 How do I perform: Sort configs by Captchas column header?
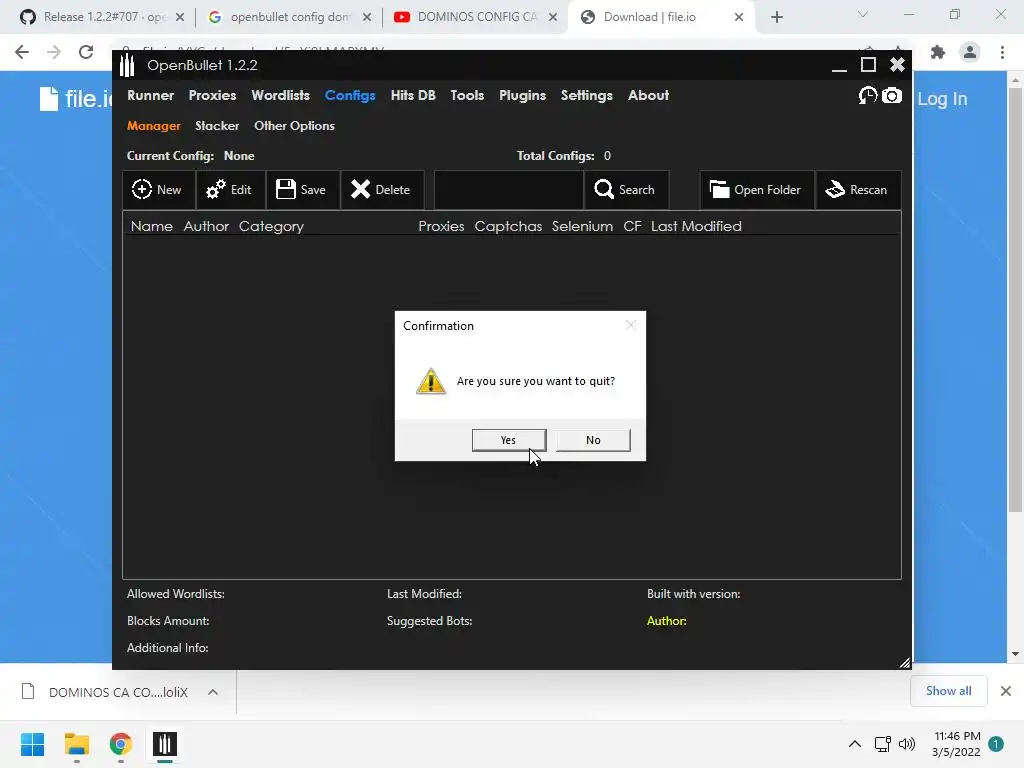[x=508, y=227]
